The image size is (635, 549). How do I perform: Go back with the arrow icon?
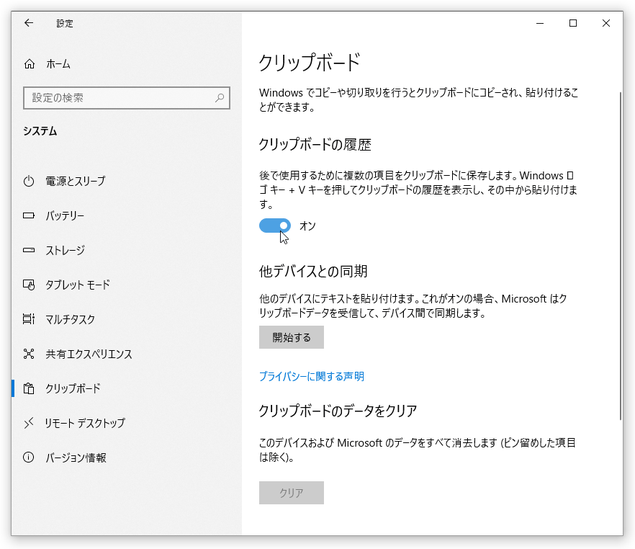click(28, 23)
